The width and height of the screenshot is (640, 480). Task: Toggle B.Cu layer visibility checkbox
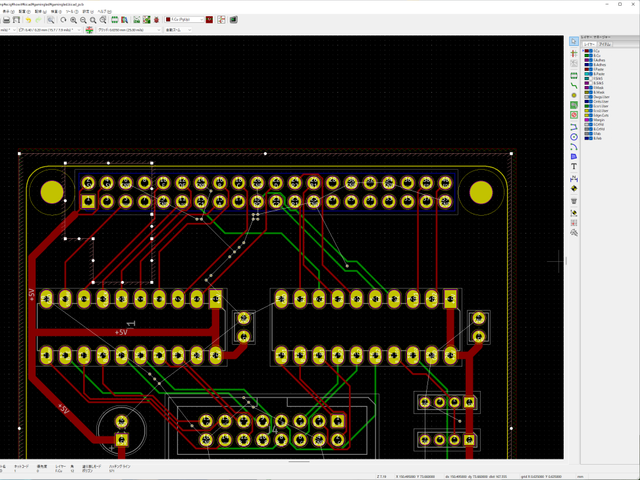[593, 55]
